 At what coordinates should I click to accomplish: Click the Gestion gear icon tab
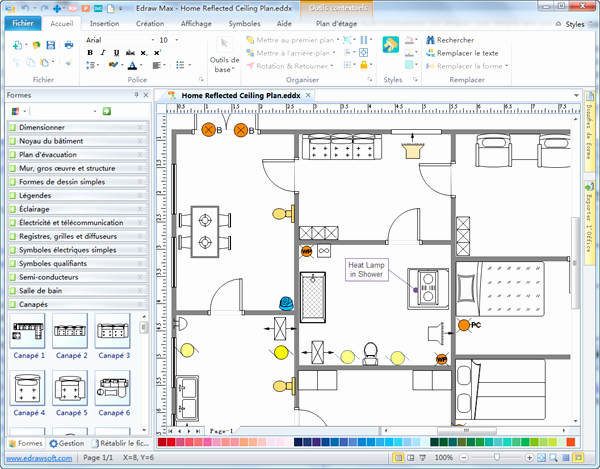tap(67, 443)
